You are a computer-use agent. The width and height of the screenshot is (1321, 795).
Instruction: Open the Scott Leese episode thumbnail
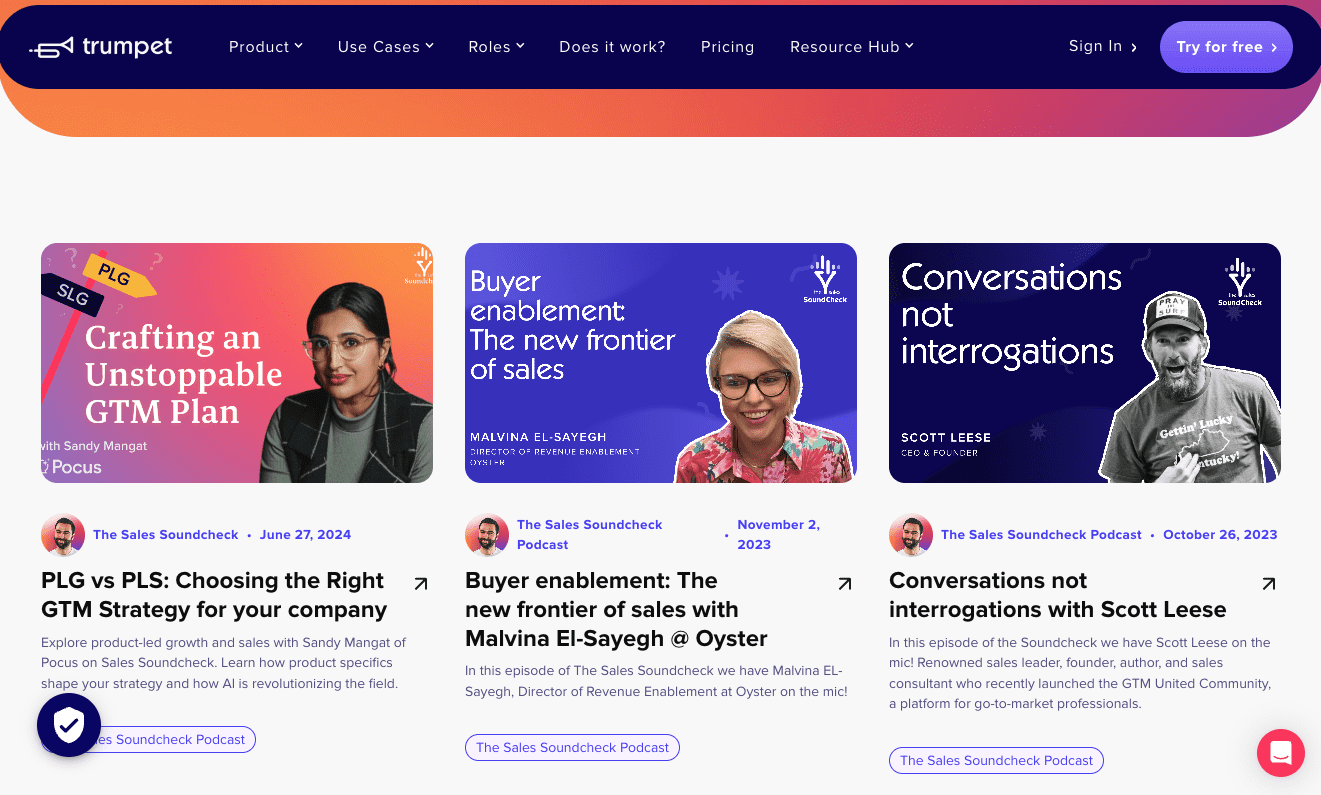pyautogui.click(x=1084, y=363)
